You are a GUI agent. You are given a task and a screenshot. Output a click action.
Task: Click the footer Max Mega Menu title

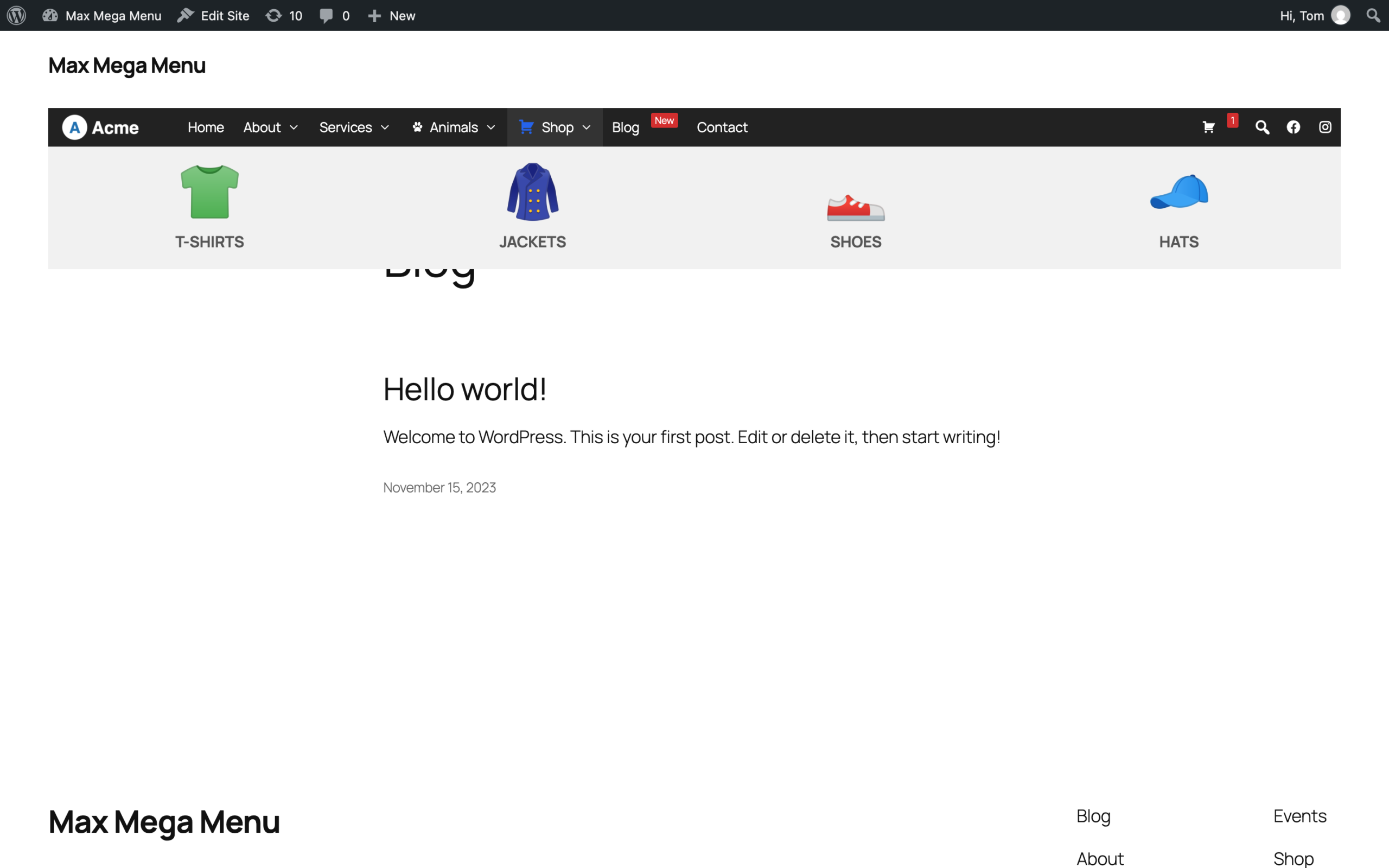click(164, 821)
